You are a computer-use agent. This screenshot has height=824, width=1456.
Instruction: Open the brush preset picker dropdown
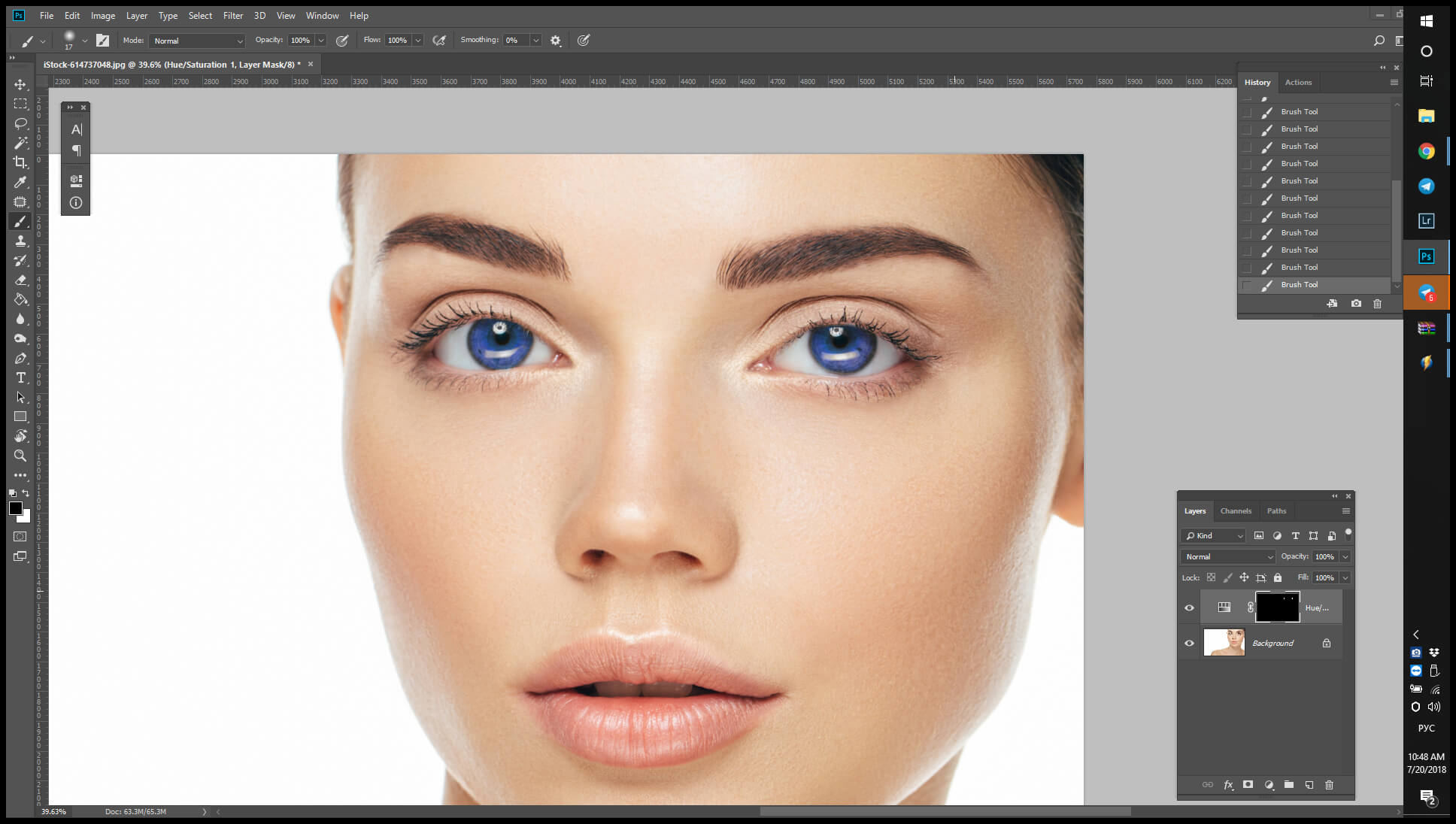(x=85, y=40)
